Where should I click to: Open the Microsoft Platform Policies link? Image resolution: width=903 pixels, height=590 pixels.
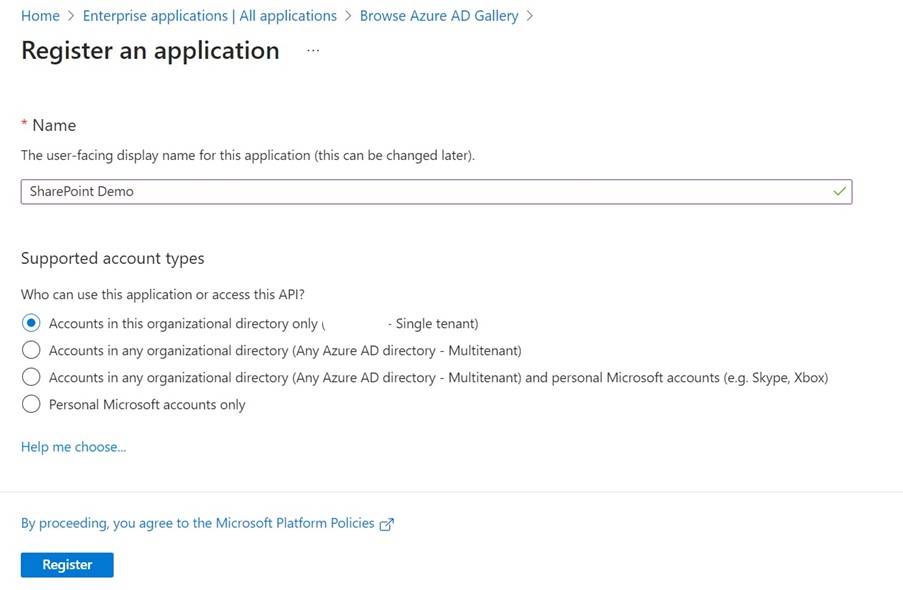[x=198, y=523]
